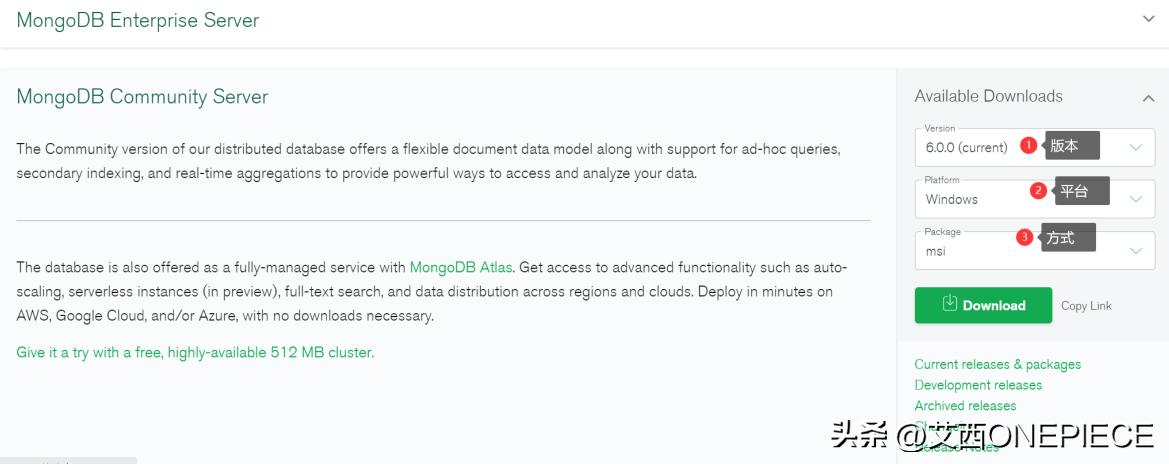Click red annotation marker number 3
The image size is (1169, 464).
click(x=1024, y=237)
